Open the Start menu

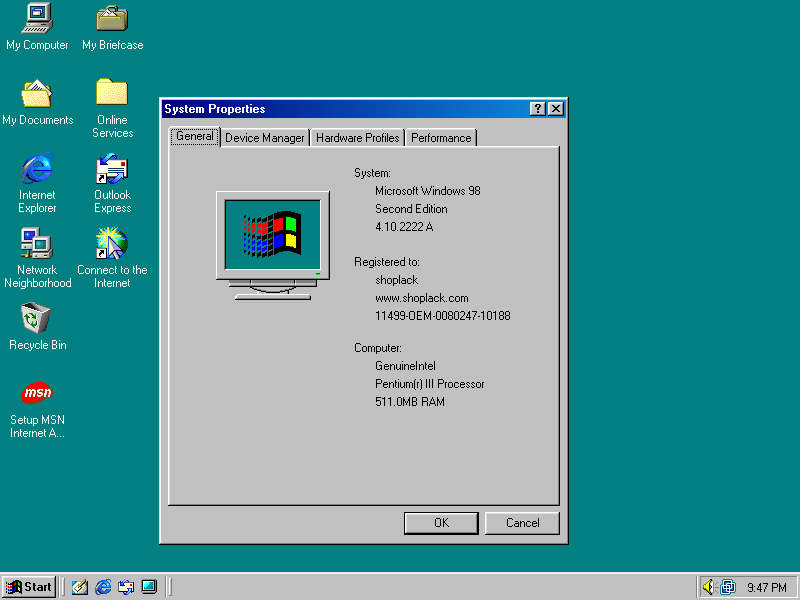(x=29, y=587)
